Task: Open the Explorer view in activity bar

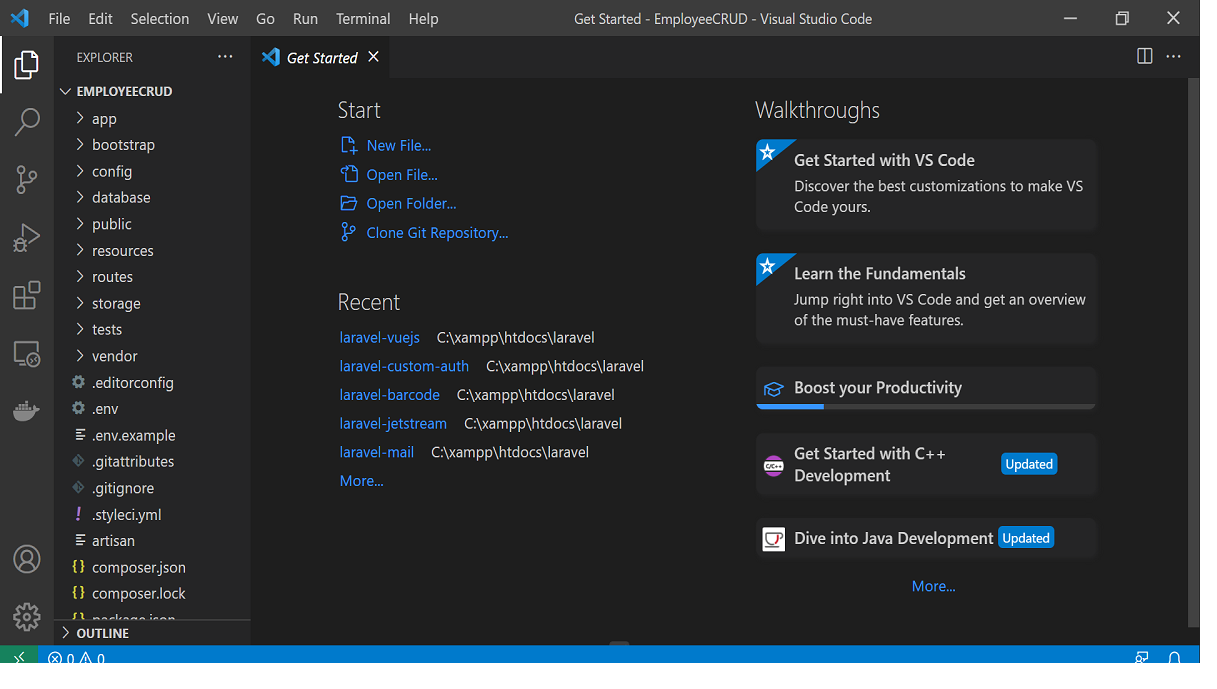Action: (x=27, y=66)
